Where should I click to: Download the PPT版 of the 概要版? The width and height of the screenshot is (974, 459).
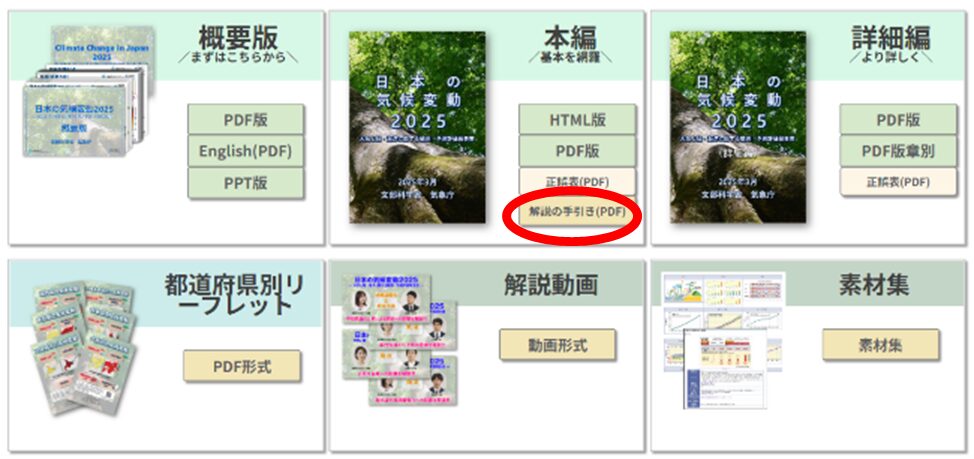(x=245, y=183)
